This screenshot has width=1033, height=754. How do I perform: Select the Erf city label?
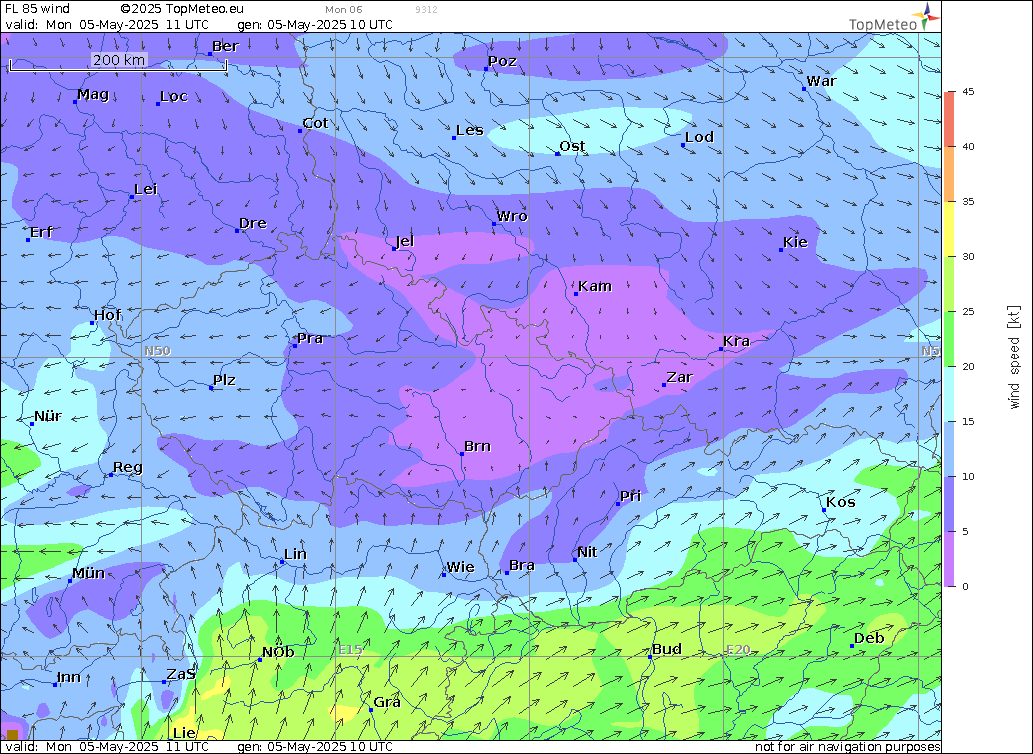tap(42, 232)
